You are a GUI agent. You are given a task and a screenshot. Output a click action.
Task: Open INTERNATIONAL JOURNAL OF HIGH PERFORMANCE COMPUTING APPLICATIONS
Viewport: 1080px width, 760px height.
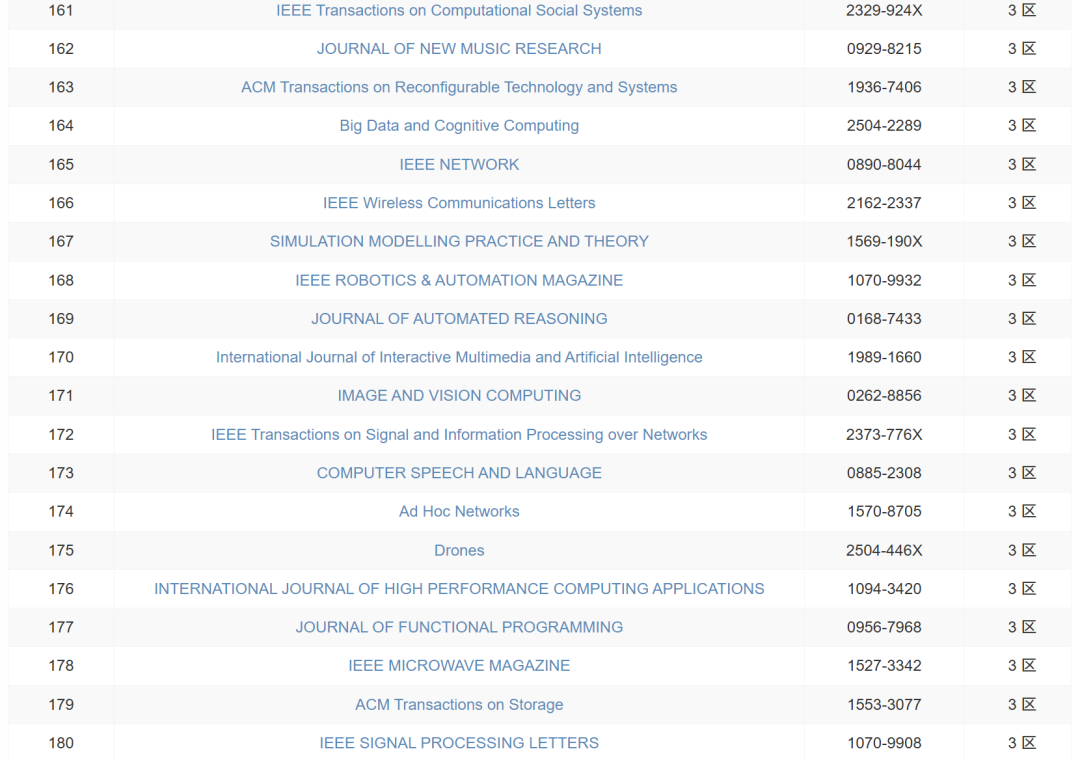[x=459, y=589]
